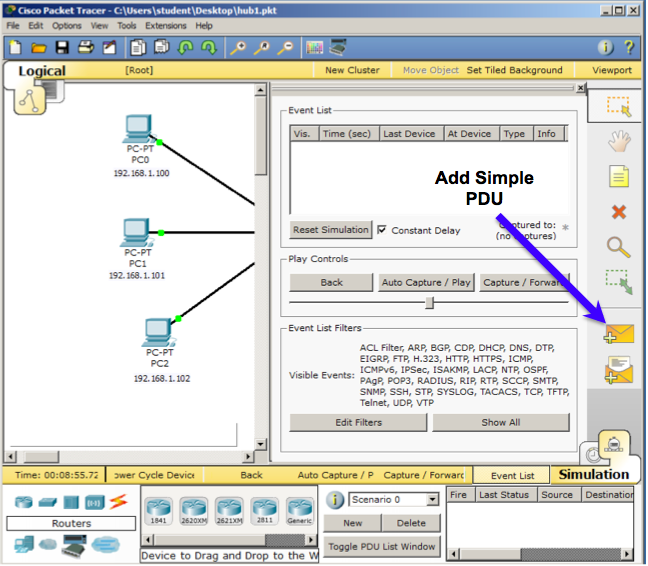Click the Copy toolbar icon
This screenshot has height=566, width=648.
[x=138, y=48]
